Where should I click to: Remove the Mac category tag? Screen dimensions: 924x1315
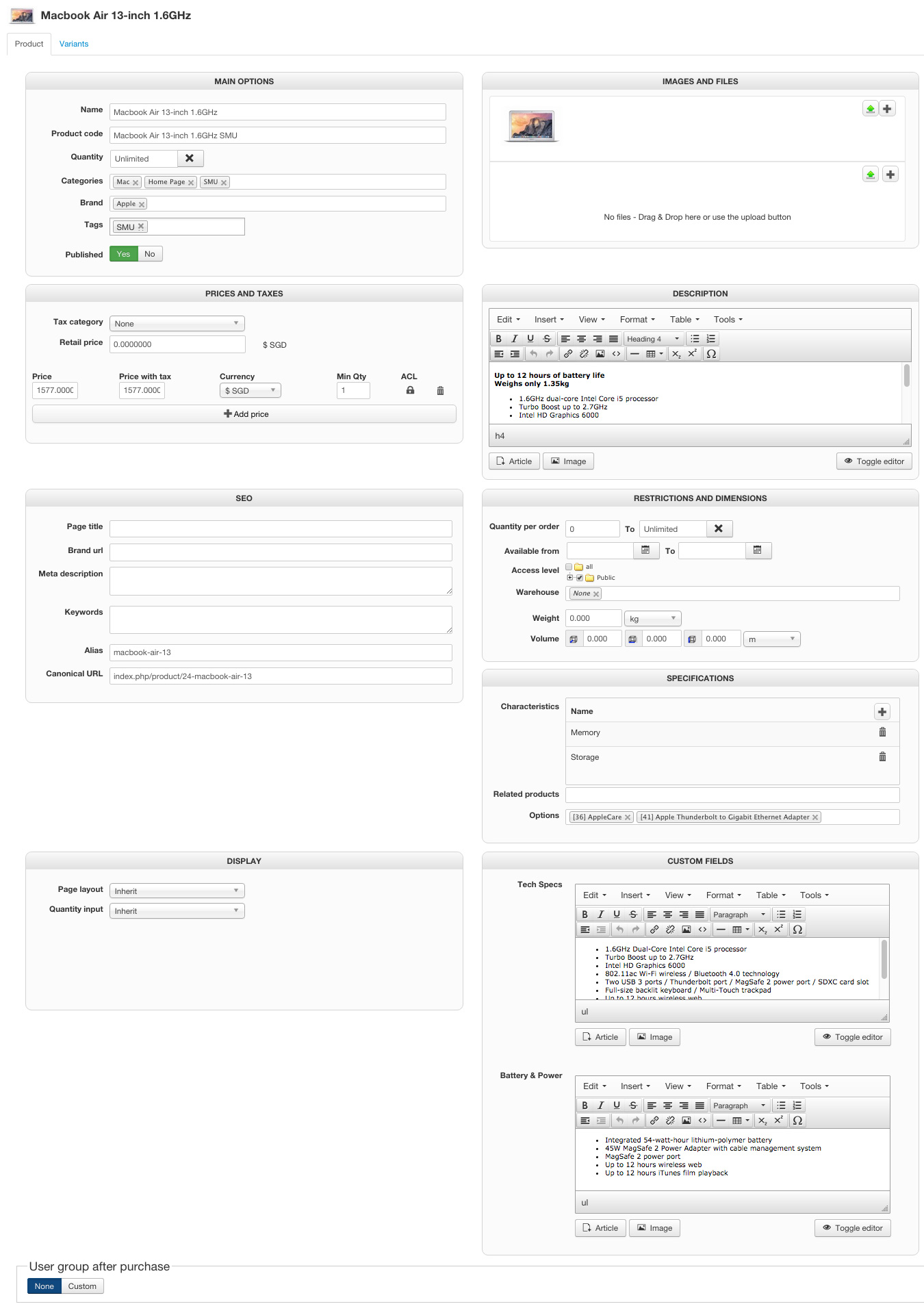tap(136, 183)
